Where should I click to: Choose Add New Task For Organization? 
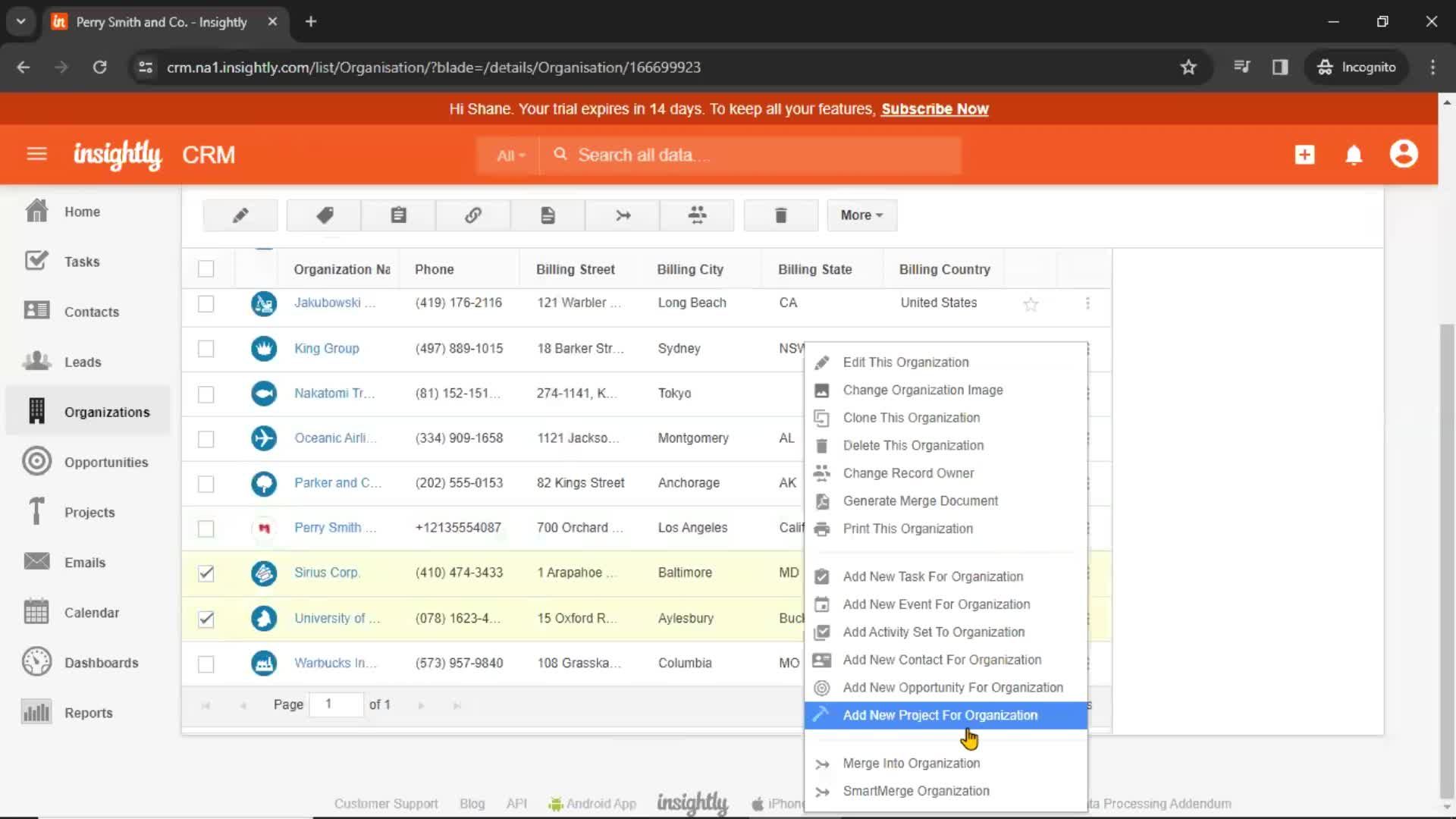click(x=946, y=577)
